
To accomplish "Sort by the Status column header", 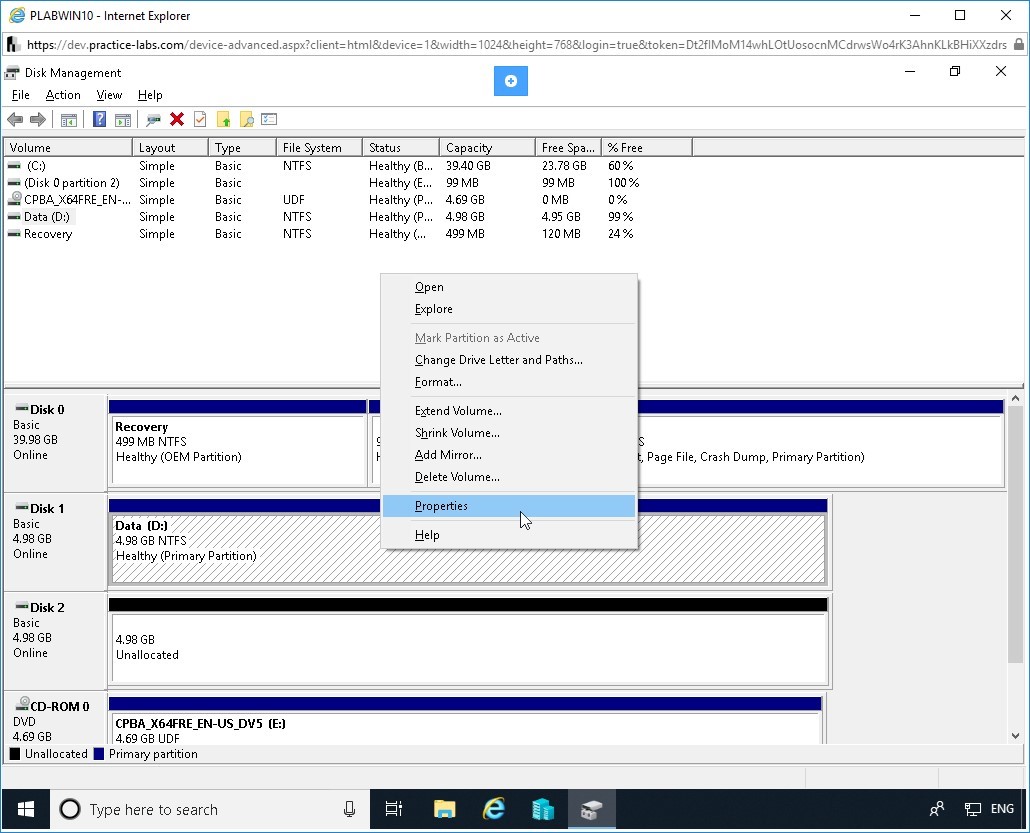I will pos(401,148).
